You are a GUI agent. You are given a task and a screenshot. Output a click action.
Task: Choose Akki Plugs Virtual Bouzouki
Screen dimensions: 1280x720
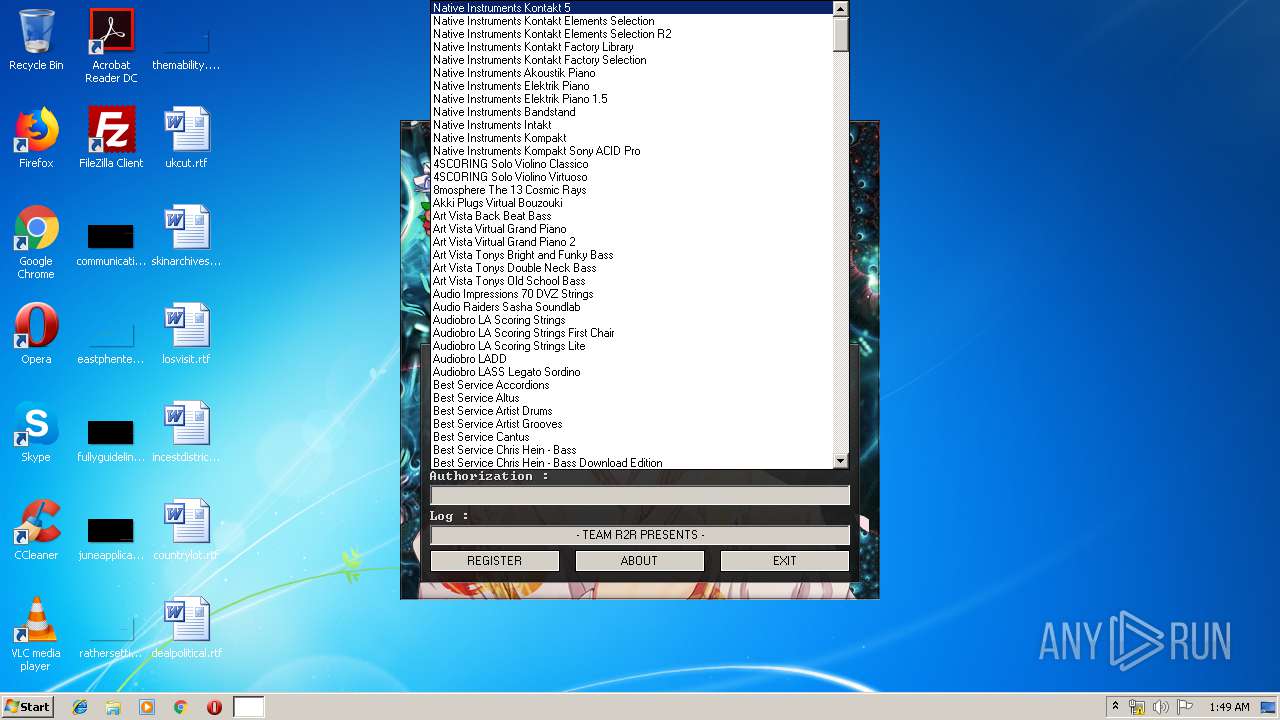click(631, 203)
